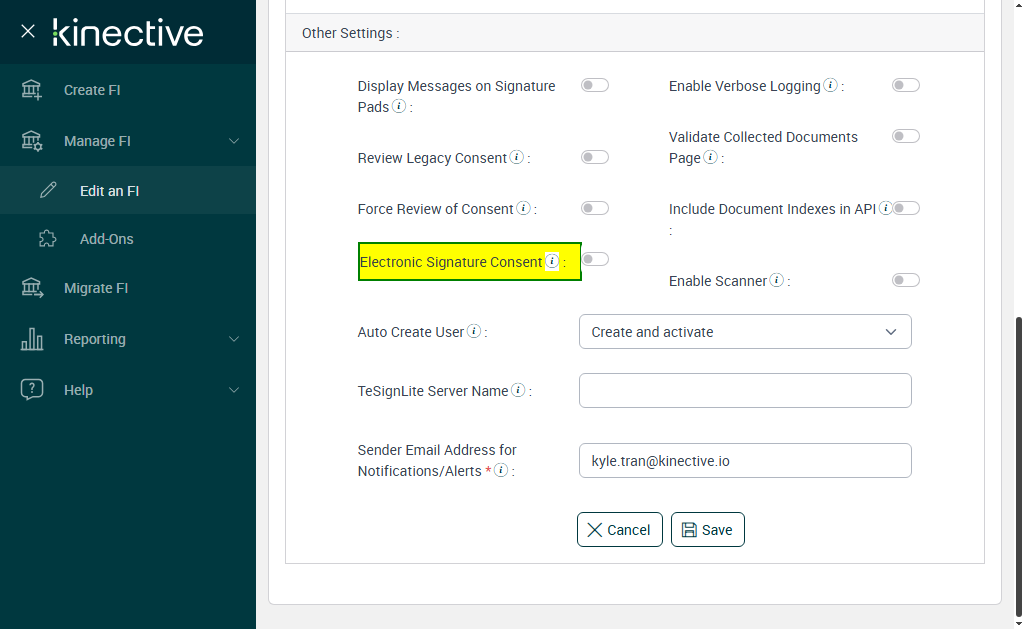This screenshot has height=629, width=1024.
Task: Click the TeSignLite Server Name text field
Action: [745, 391]
